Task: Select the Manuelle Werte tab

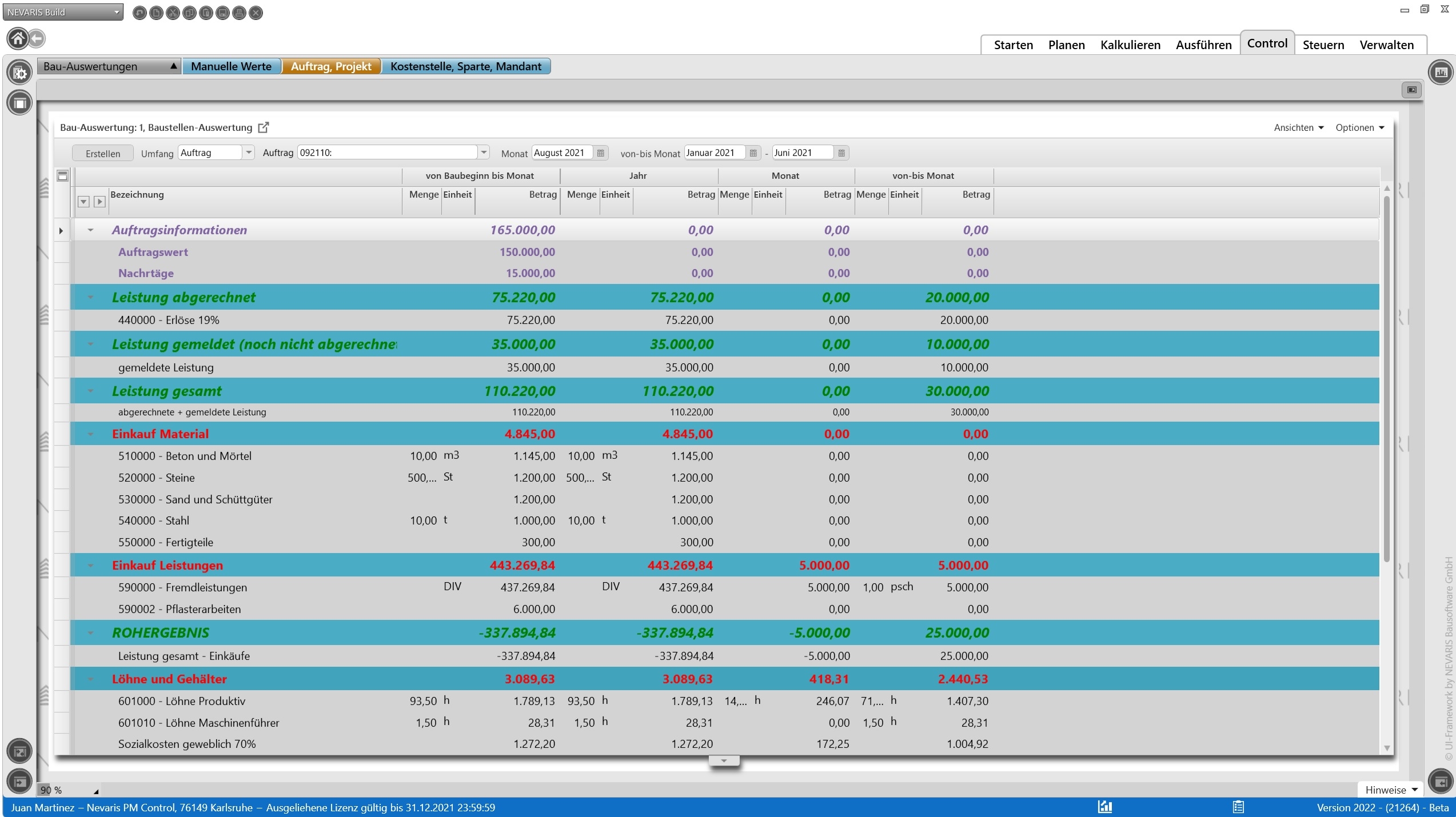Action: [x=231, y=66]
